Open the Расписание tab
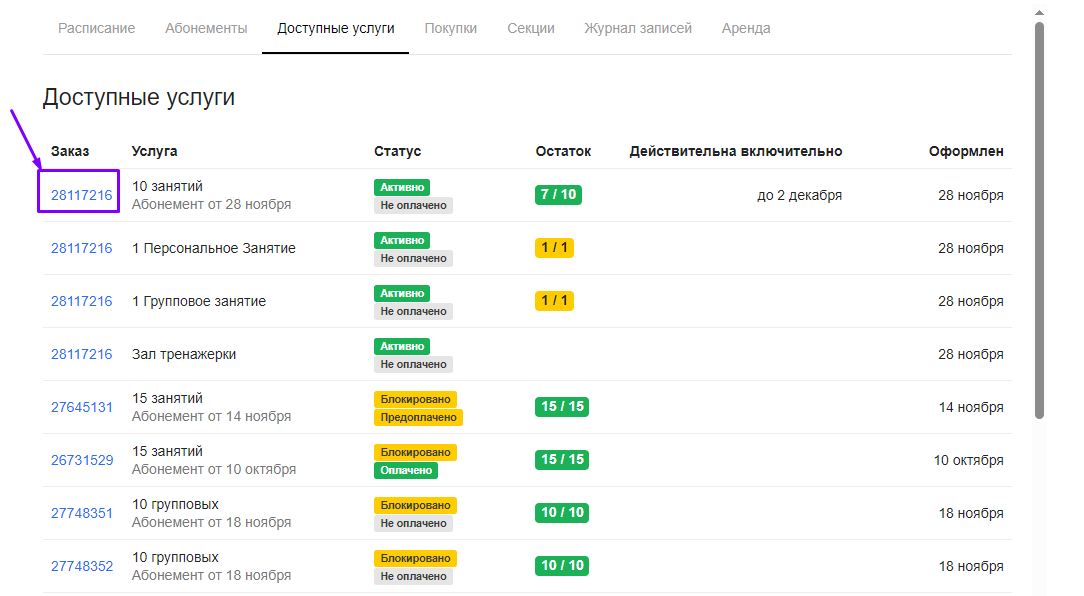1084x596 pixels. (x=96, y=28)
